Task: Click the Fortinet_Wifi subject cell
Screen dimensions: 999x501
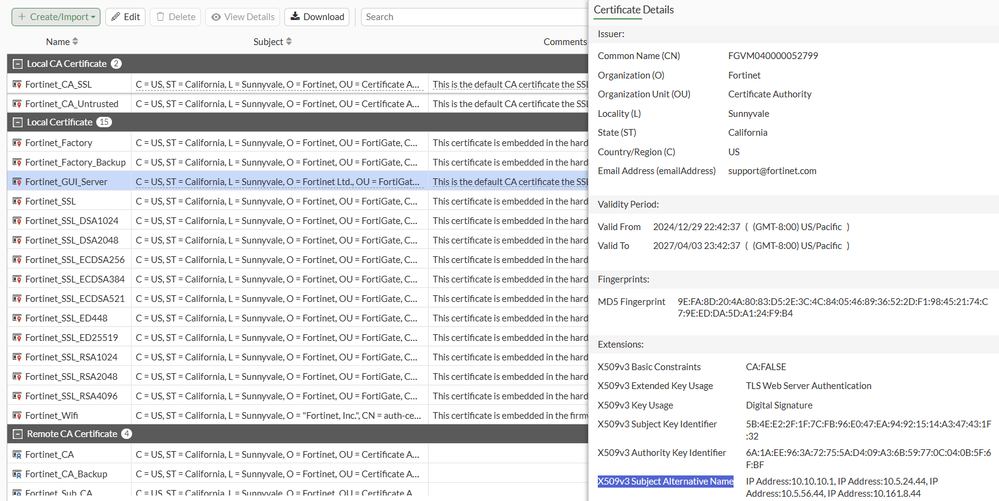Action: pos(279,416)
